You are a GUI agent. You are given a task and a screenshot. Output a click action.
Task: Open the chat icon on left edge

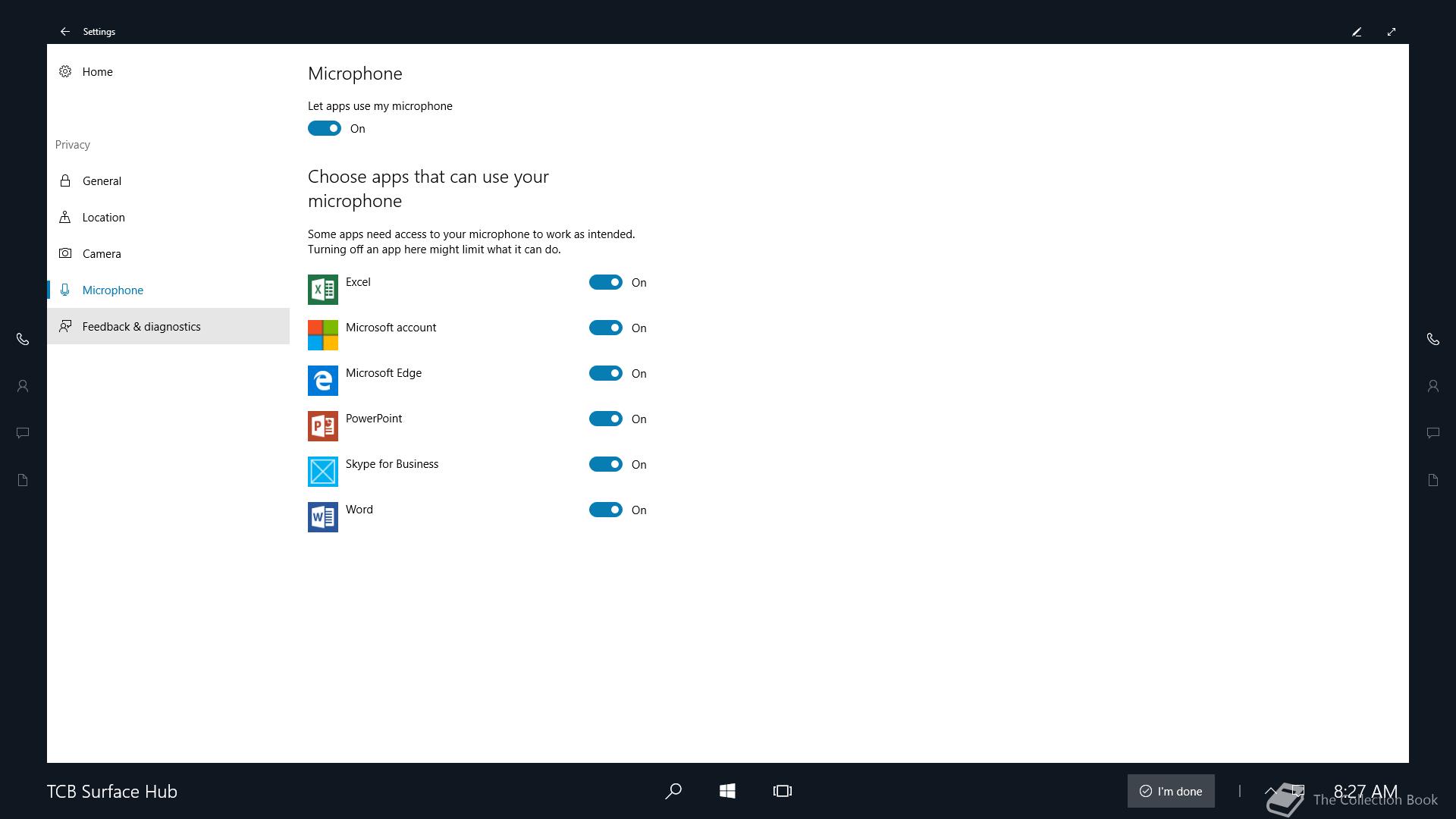[23, 433]
